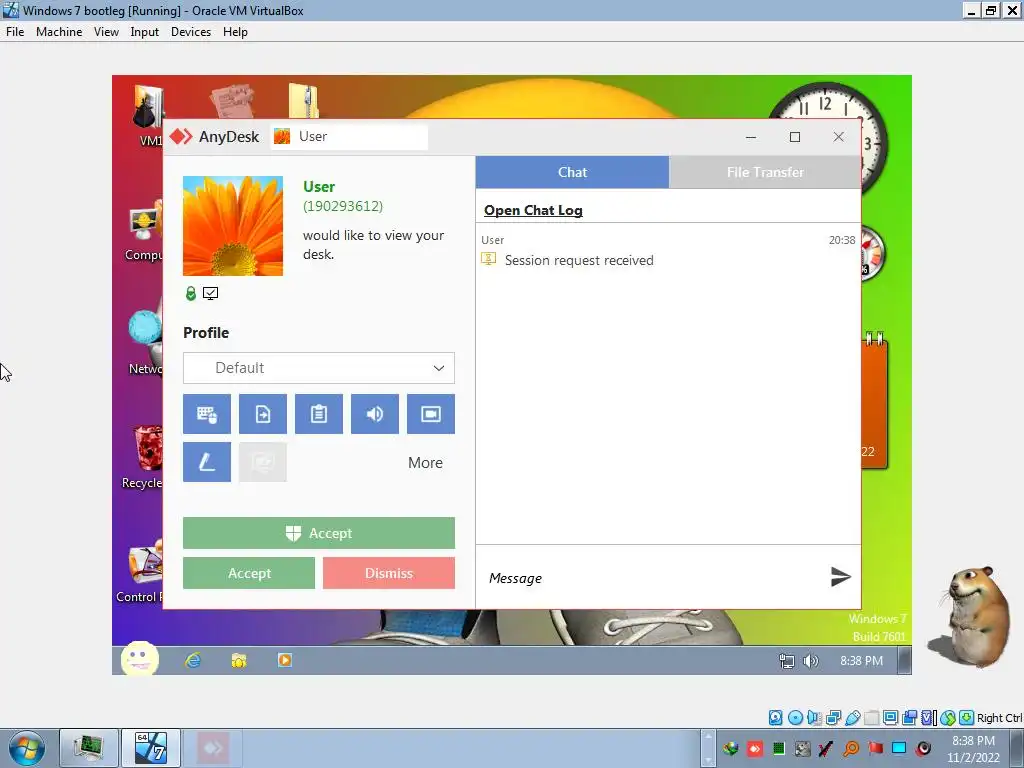
Task: Click VirtualBox network adapters status icon
Action: [833, 718]
